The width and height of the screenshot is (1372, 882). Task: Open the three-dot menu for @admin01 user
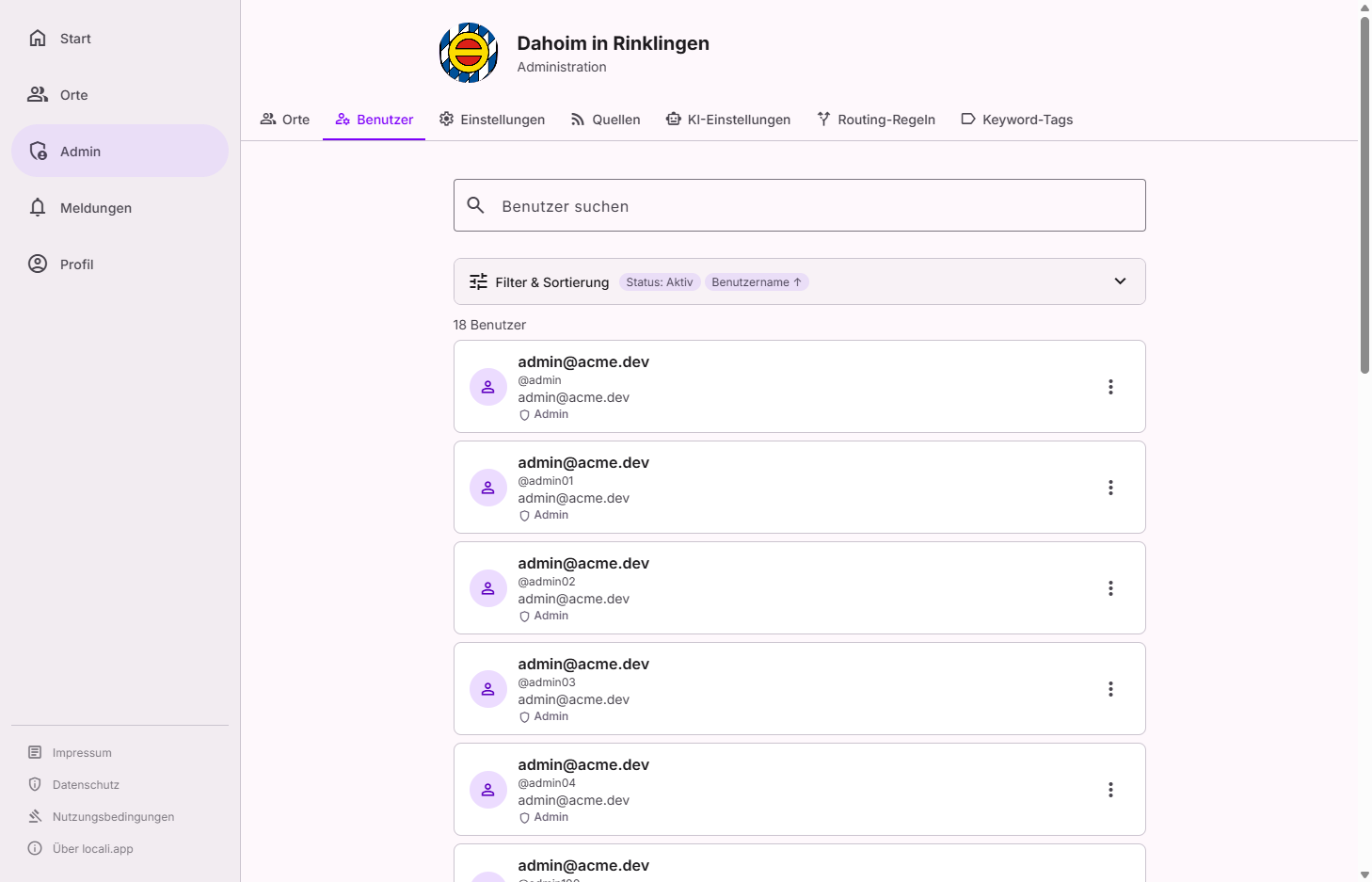(1110, 488)
